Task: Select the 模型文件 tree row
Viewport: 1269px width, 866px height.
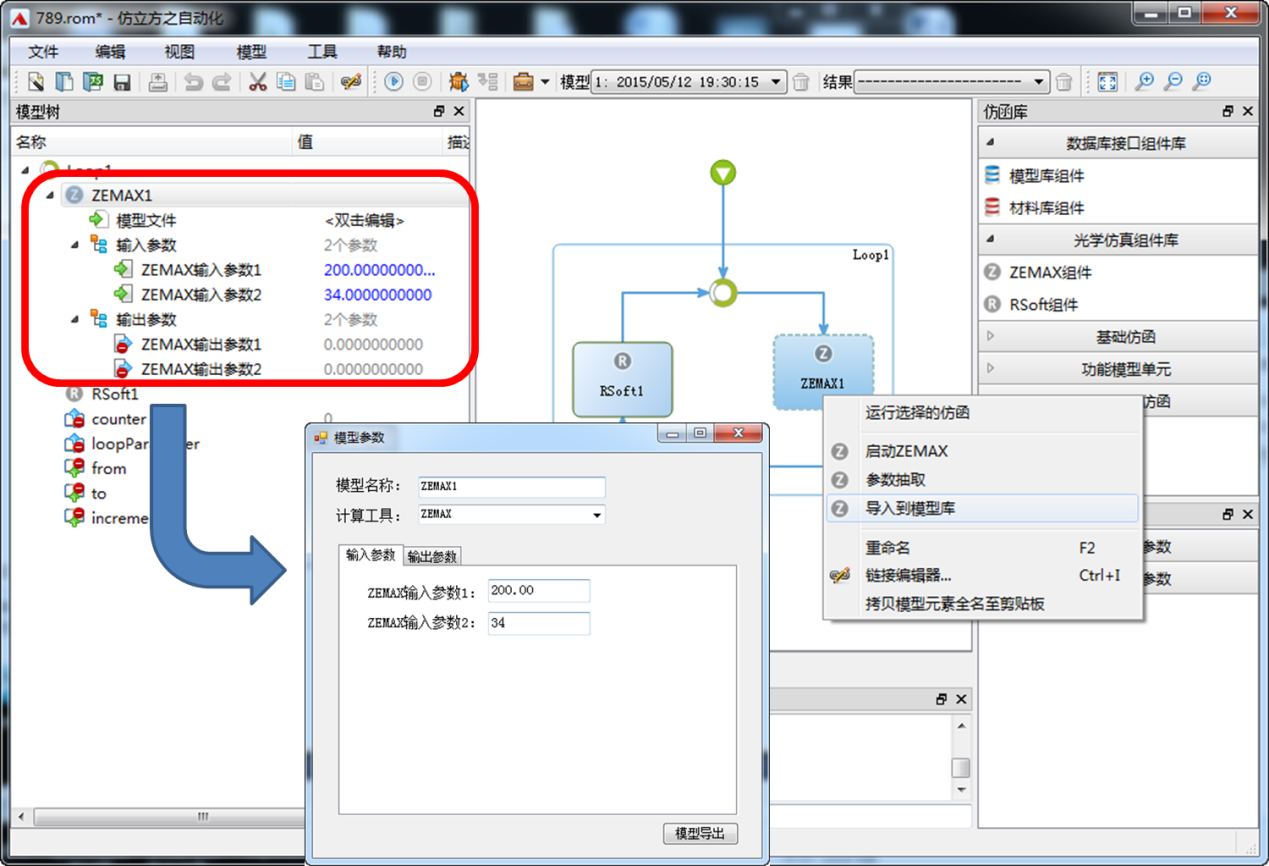Action: coord(146,220)
